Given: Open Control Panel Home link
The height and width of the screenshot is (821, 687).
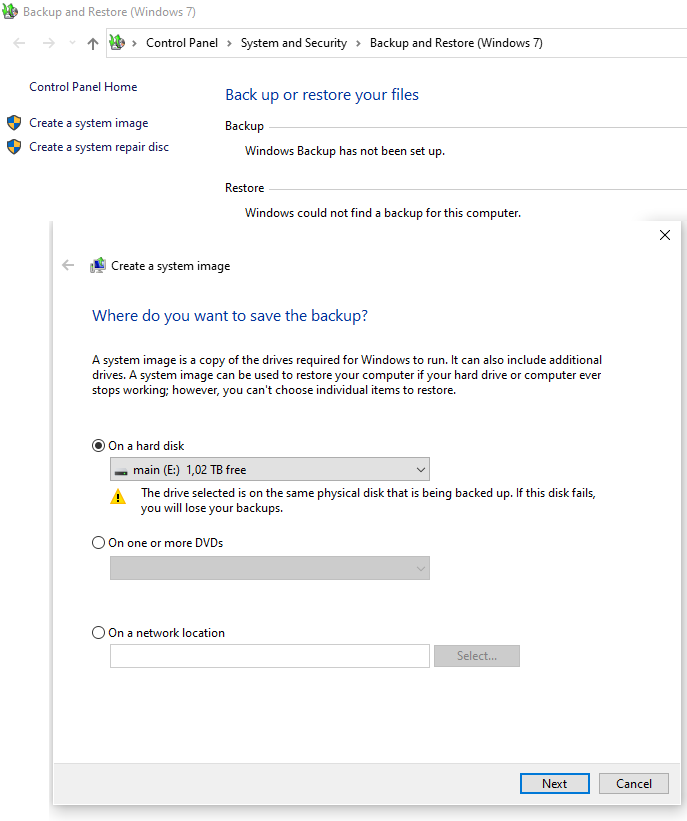Looking at the screenshot, I should pyautogui.click(x=83, y=87).
